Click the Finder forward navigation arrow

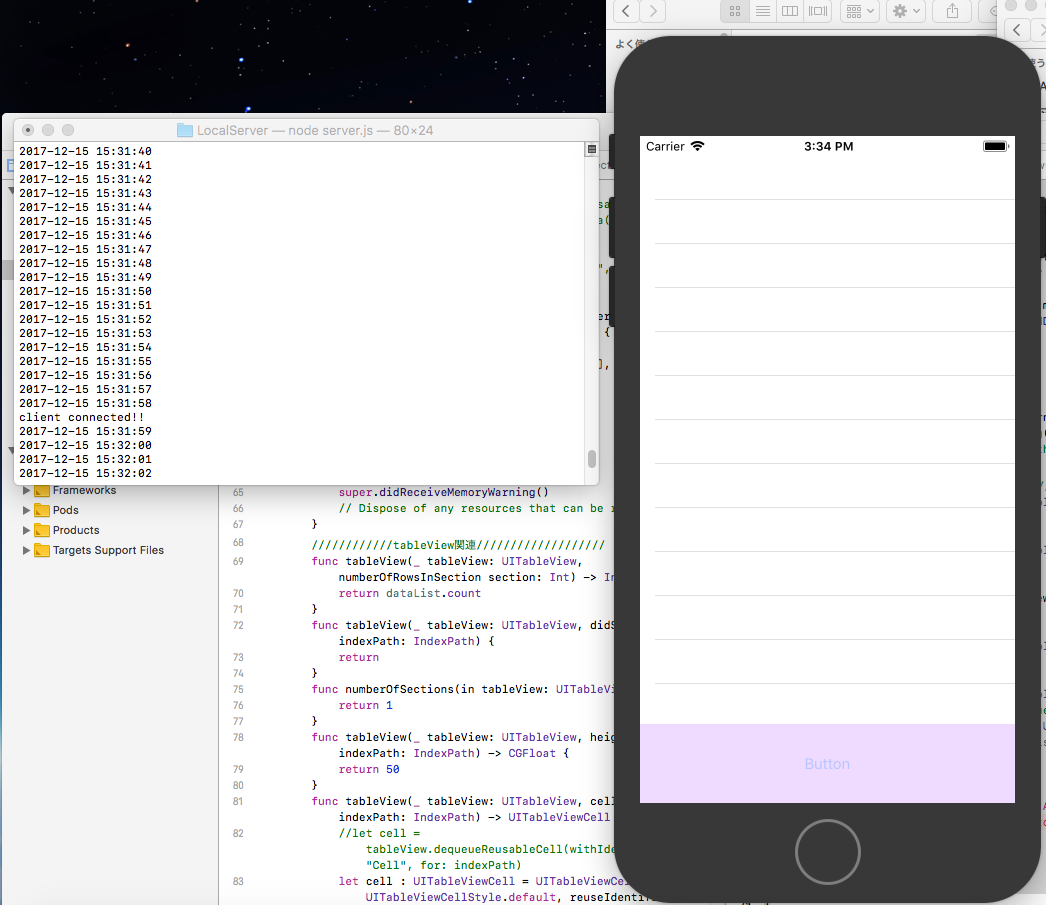coord(653,11)
